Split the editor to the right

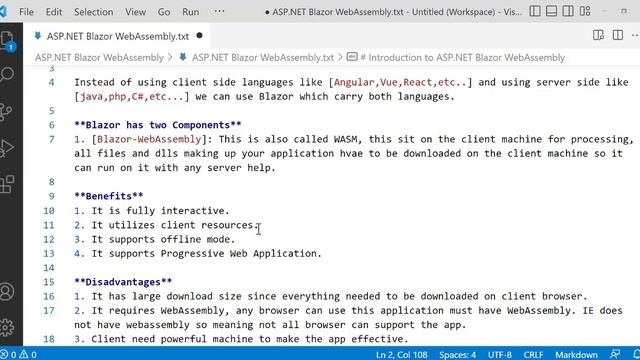(618, 36)
